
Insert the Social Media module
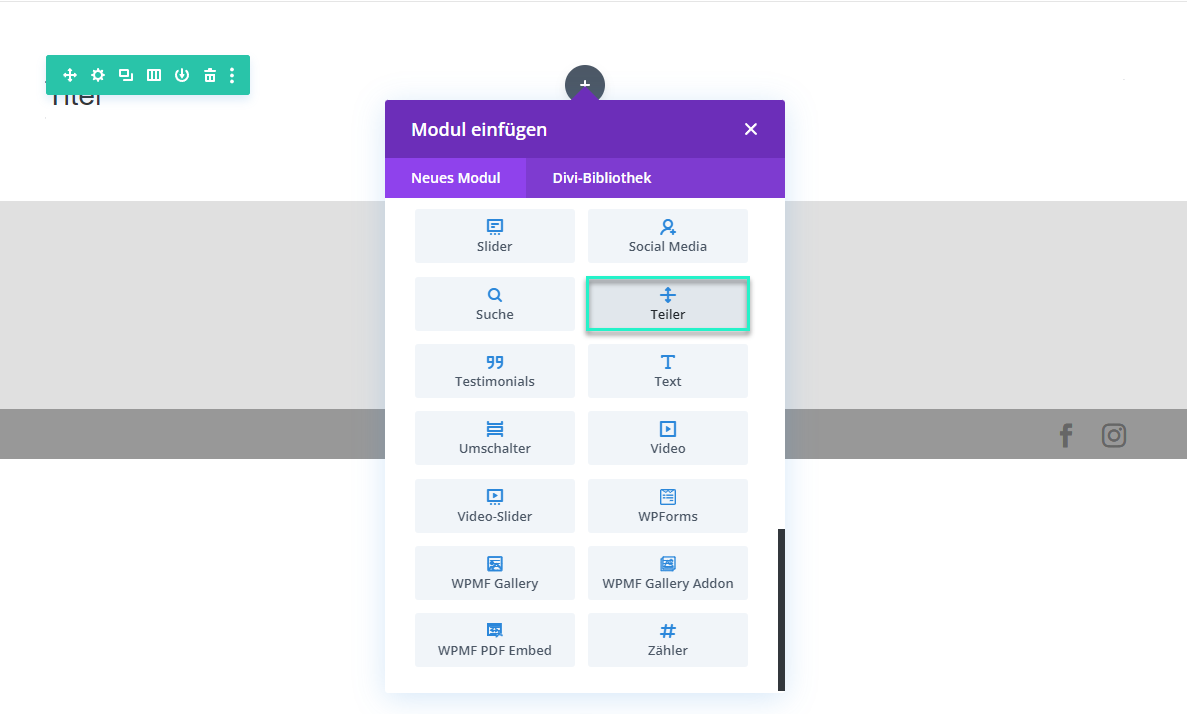(668, 236)
